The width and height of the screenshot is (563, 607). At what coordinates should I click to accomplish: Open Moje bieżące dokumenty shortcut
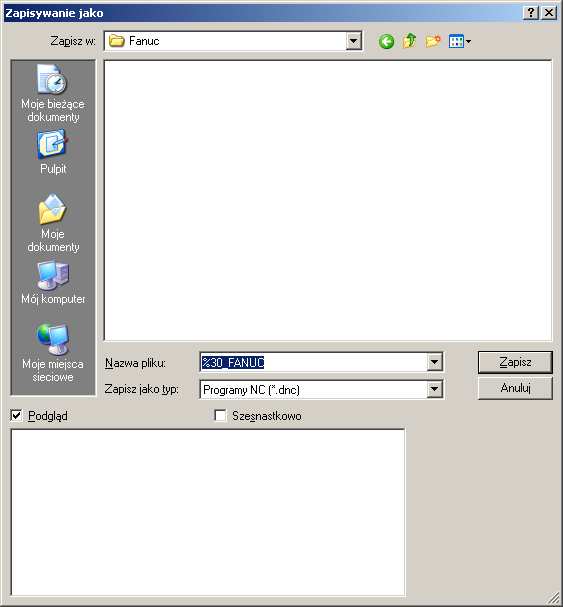coord(53,93)
